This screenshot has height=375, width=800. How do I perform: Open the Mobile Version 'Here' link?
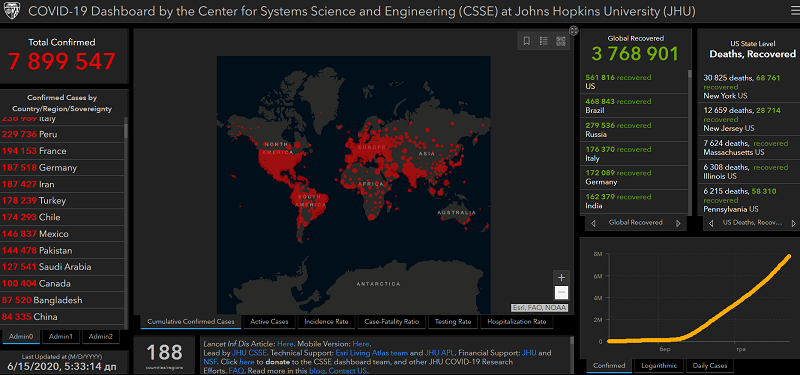(x=361, y=344)
